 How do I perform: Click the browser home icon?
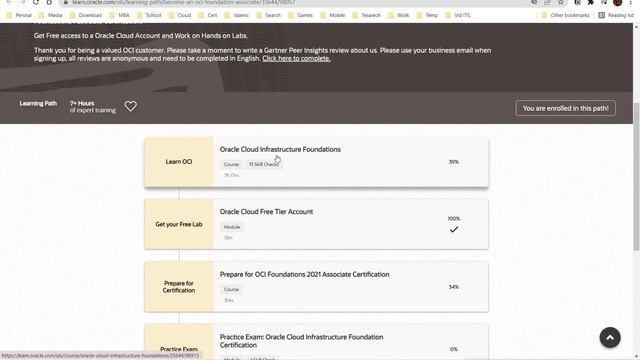point(49,2)
